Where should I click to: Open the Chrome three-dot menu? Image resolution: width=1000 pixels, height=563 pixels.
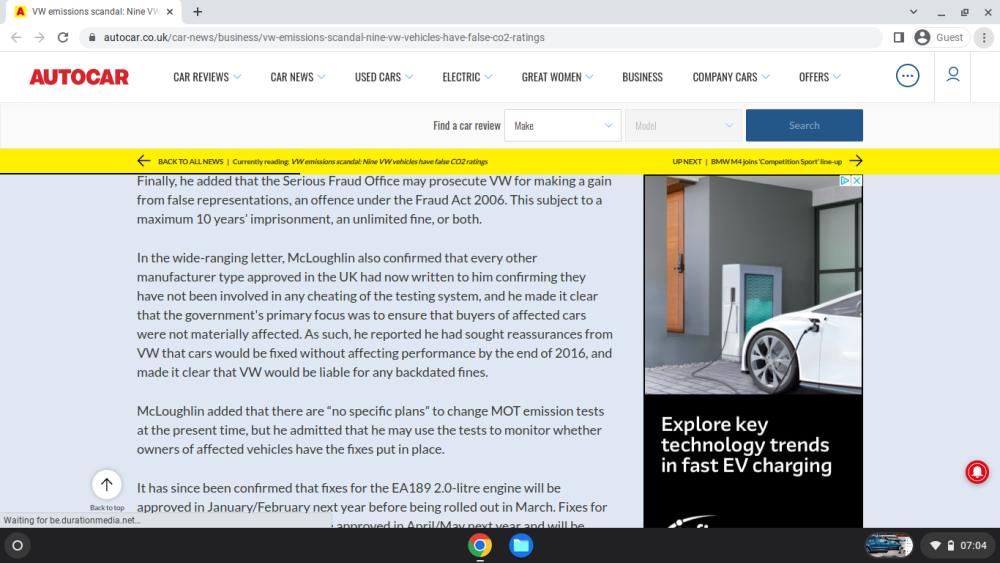tap(984, 38)
